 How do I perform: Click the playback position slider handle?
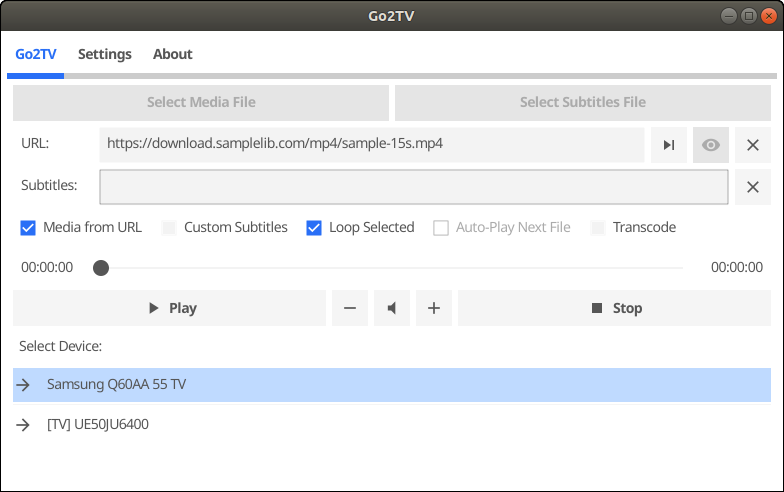(101, 268)
